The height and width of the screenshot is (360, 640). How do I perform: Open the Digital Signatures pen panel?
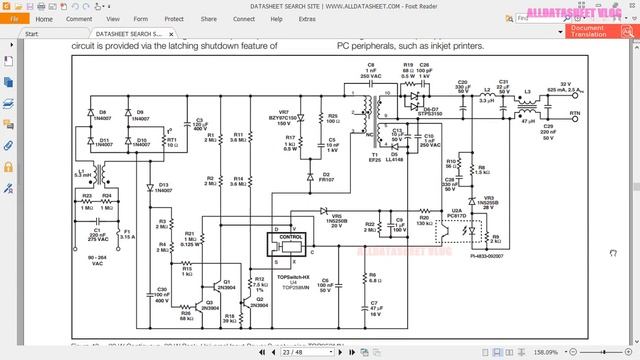tap(8, 188)
